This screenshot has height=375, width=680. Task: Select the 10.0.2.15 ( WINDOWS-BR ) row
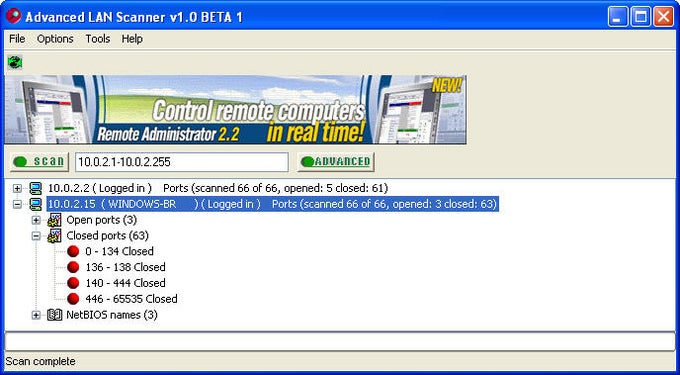(273, 204)
